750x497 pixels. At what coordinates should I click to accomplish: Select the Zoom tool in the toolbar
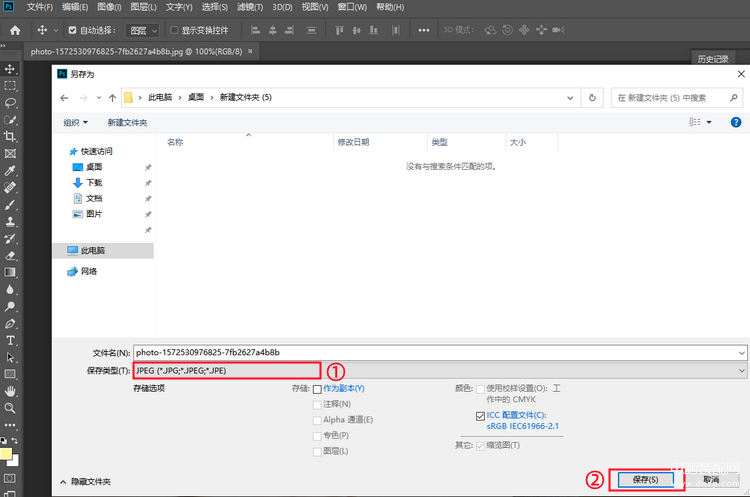coord(10,408)
